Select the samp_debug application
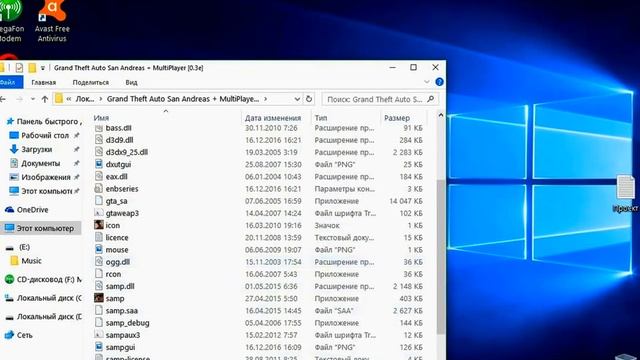Screen dimensions: 640x360 click(127, 323)
